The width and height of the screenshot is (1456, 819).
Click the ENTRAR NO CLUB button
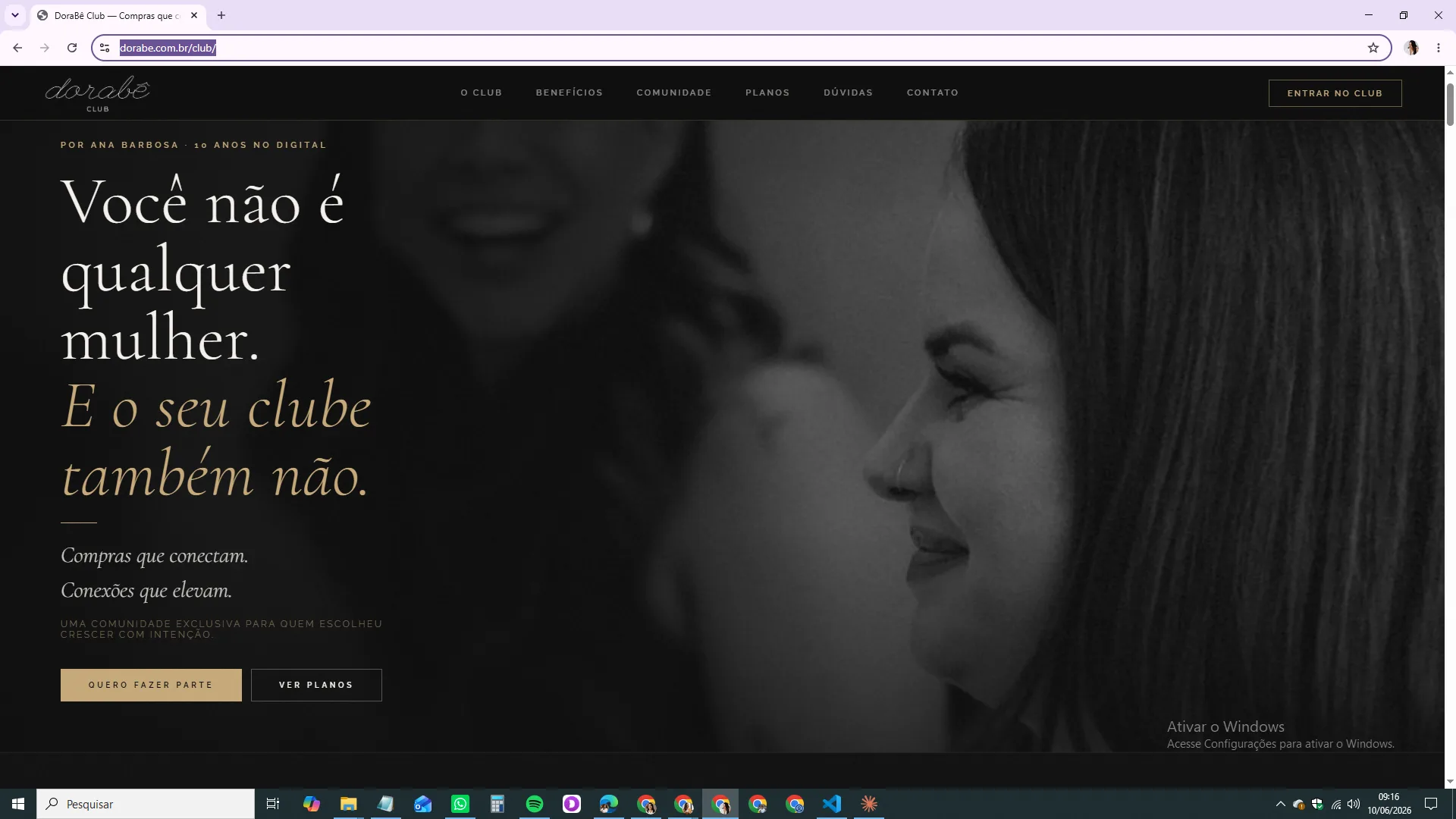click(1335, 93)
